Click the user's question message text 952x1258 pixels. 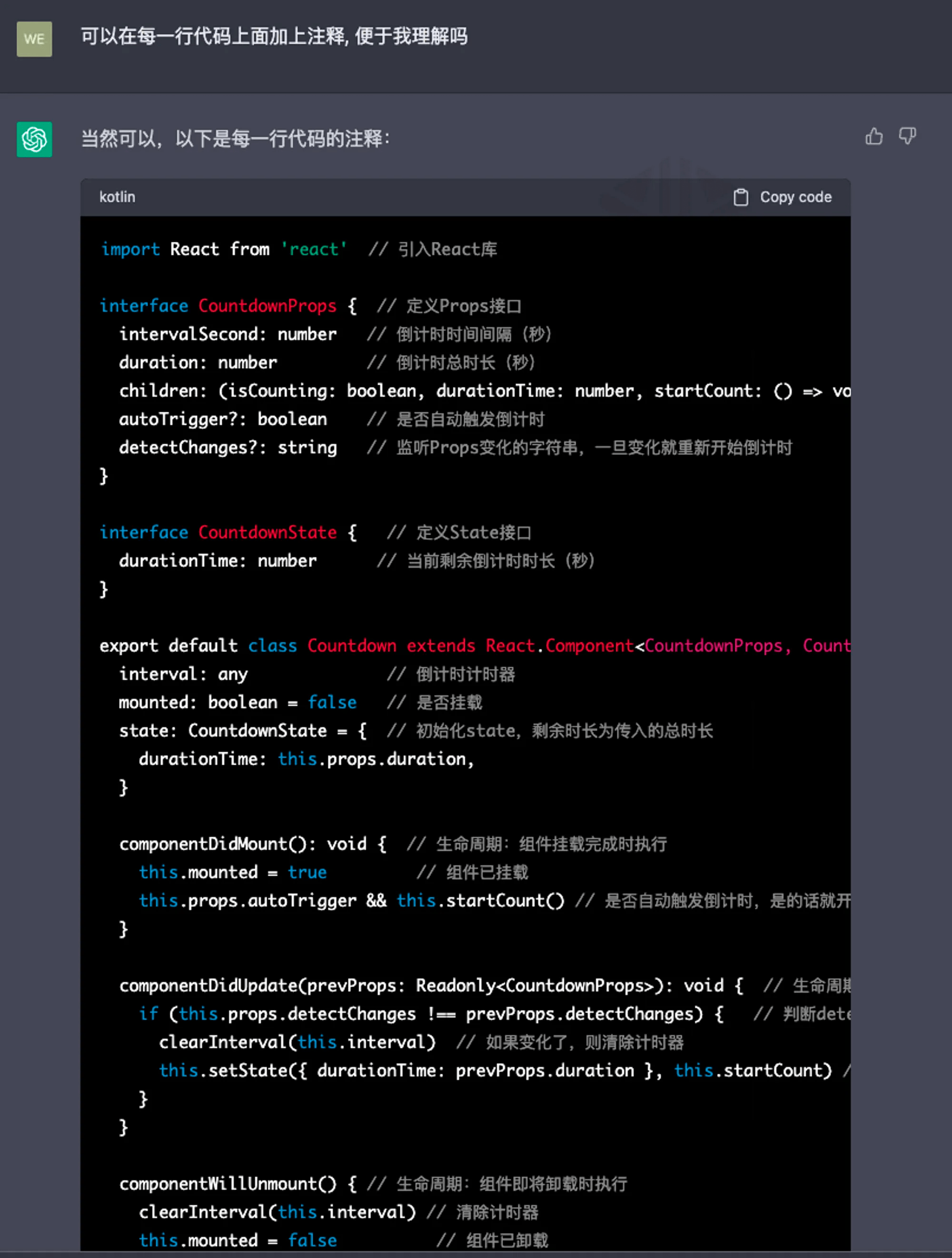click(274, 36)
